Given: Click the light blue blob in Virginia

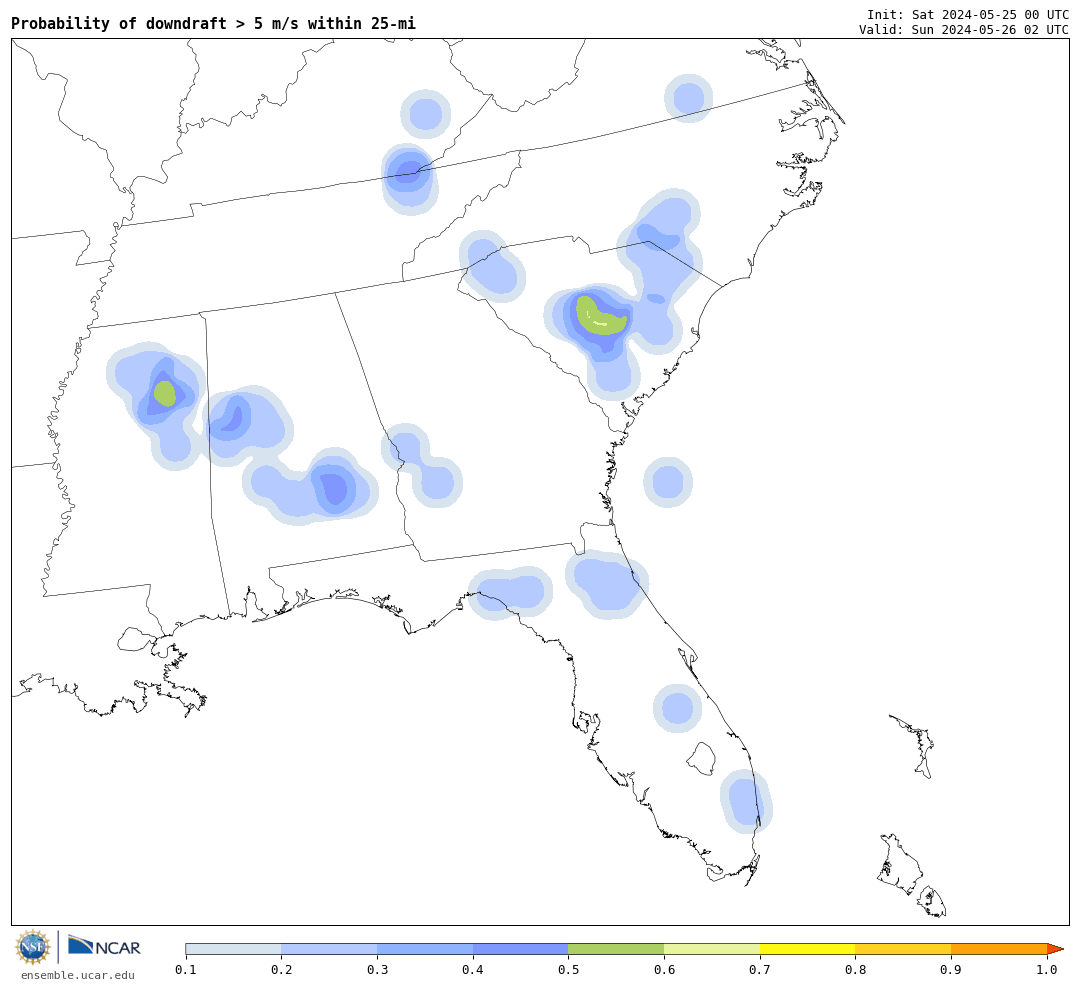Looking at the screenshot, I should tap(688, 98).
